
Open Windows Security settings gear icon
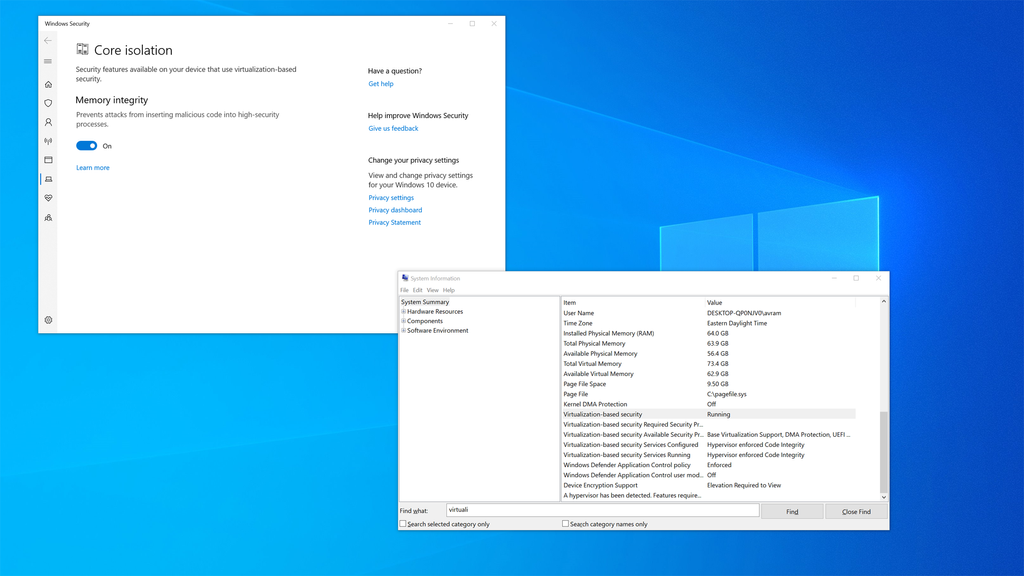point(47,320)
